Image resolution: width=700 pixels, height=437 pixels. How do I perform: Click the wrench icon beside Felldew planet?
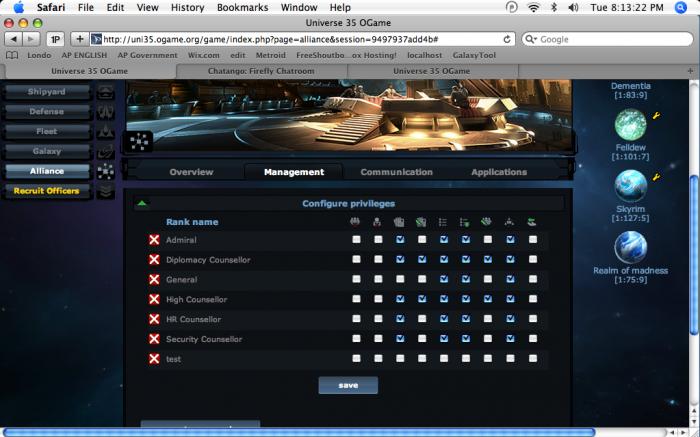tap(656, 116)
